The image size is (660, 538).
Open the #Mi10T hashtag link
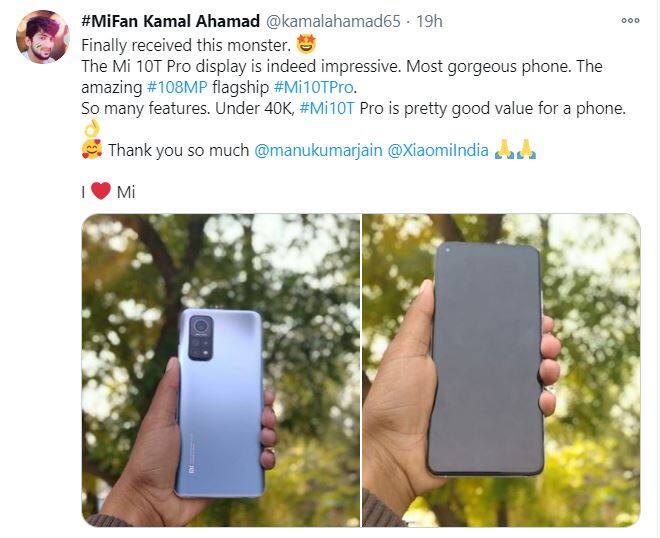coord(327,108)
